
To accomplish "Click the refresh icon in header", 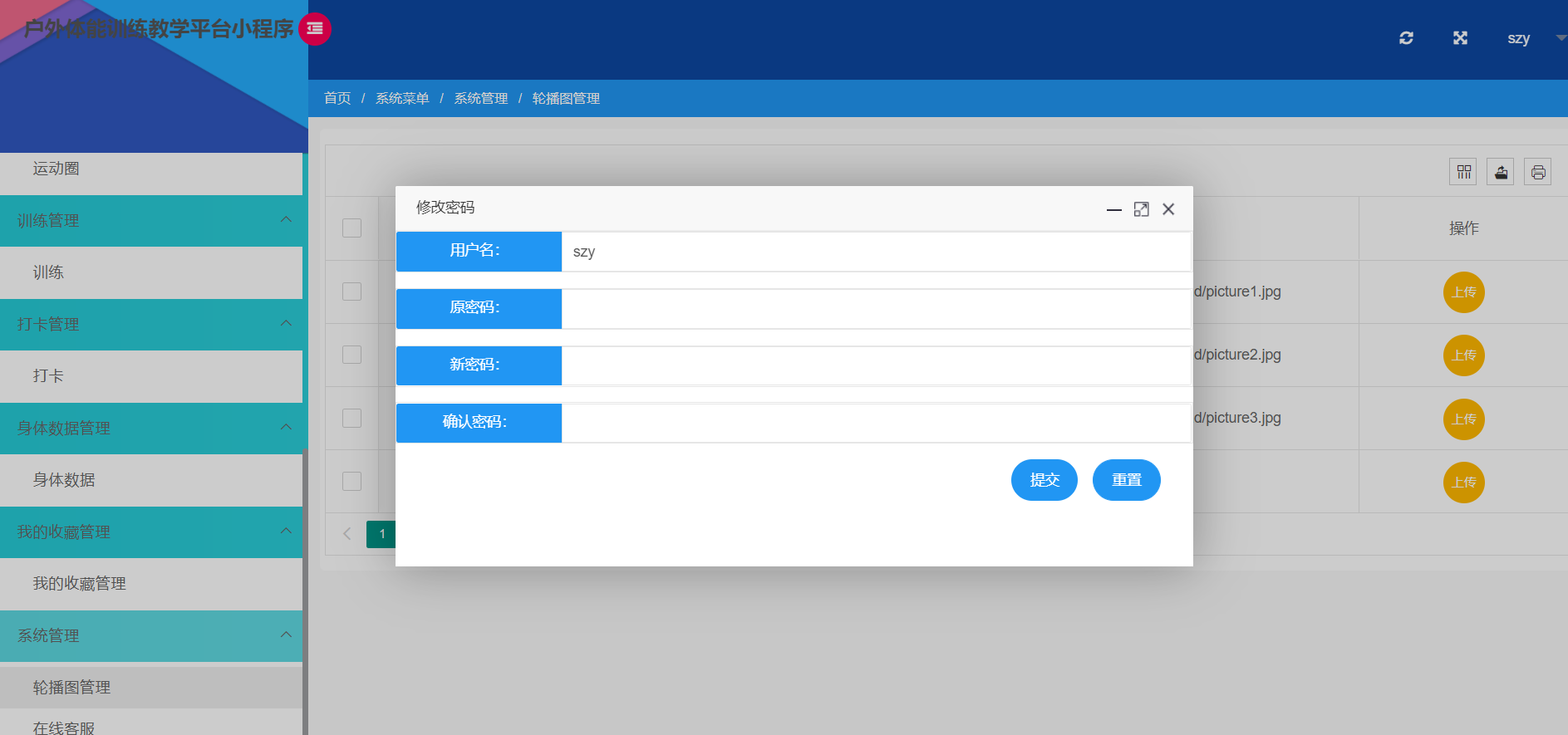I will pos(1406,38).
